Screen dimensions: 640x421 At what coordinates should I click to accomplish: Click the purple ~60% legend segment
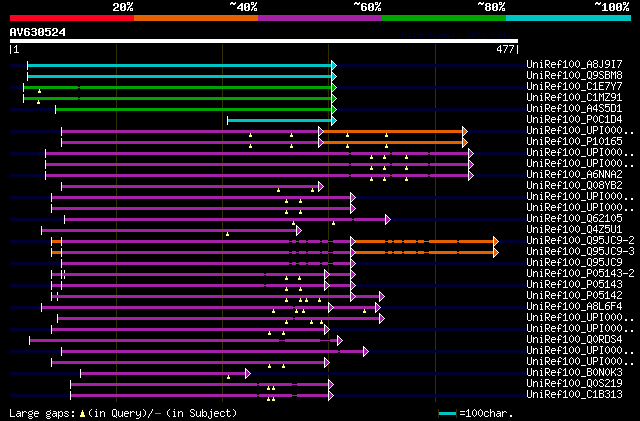pyautogui.click(x=320, y=18)
